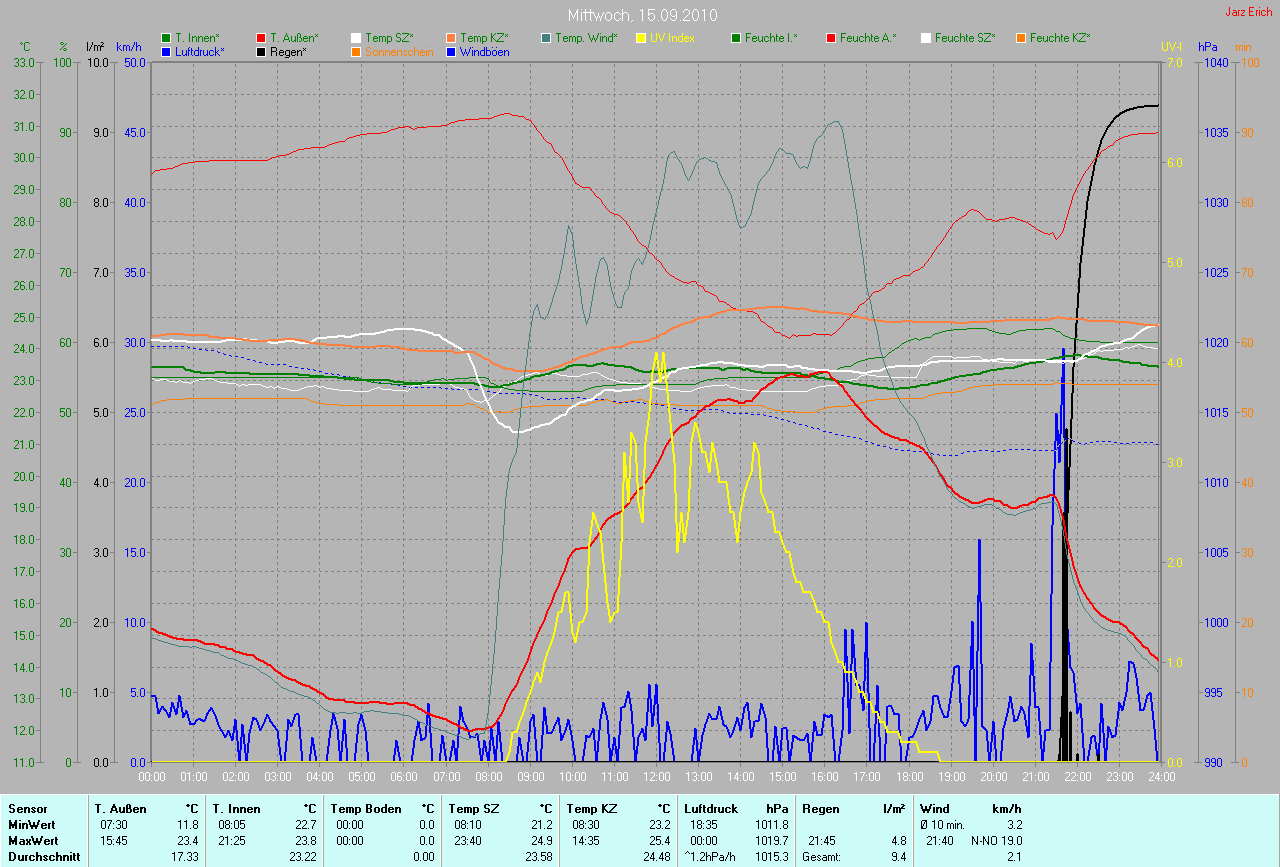Click the hPa axis unit label
The width and height of the screenshot is (1280, 867).
point(1208,47)
